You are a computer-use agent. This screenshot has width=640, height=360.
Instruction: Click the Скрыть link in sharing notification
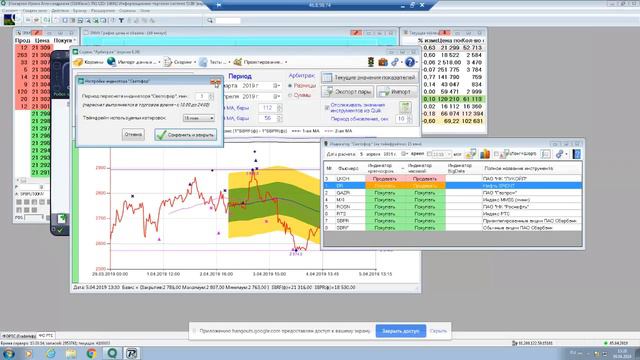[438, 331]
